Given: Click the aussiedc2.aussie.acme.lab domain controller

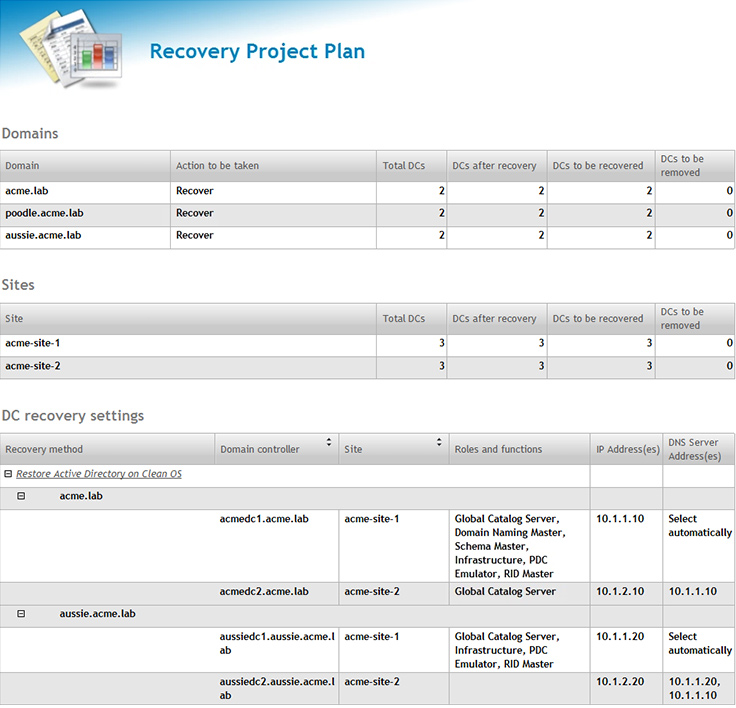Looking at the screenshot, I should pyautogui.click(x=277, y=689).
